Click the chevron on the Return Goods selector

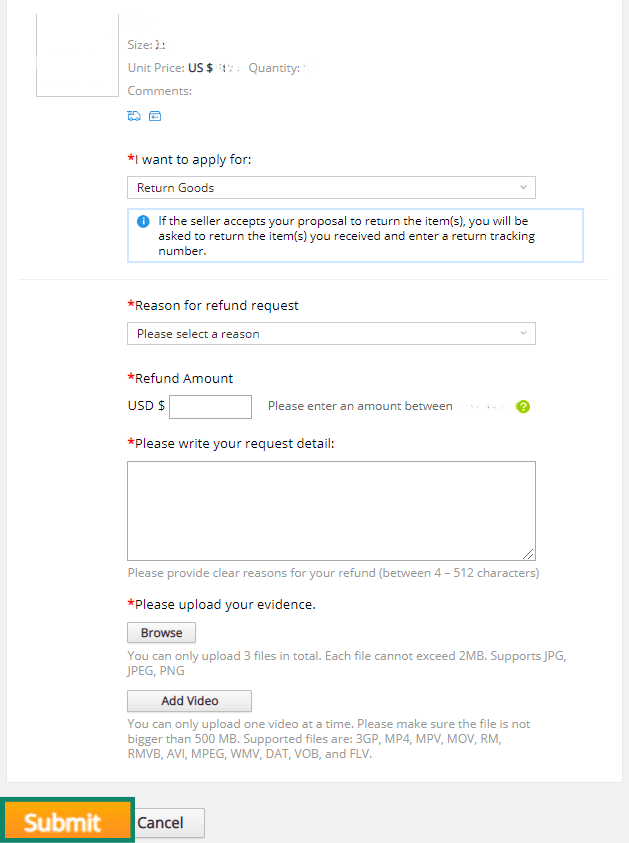click(x=523, y=187)
